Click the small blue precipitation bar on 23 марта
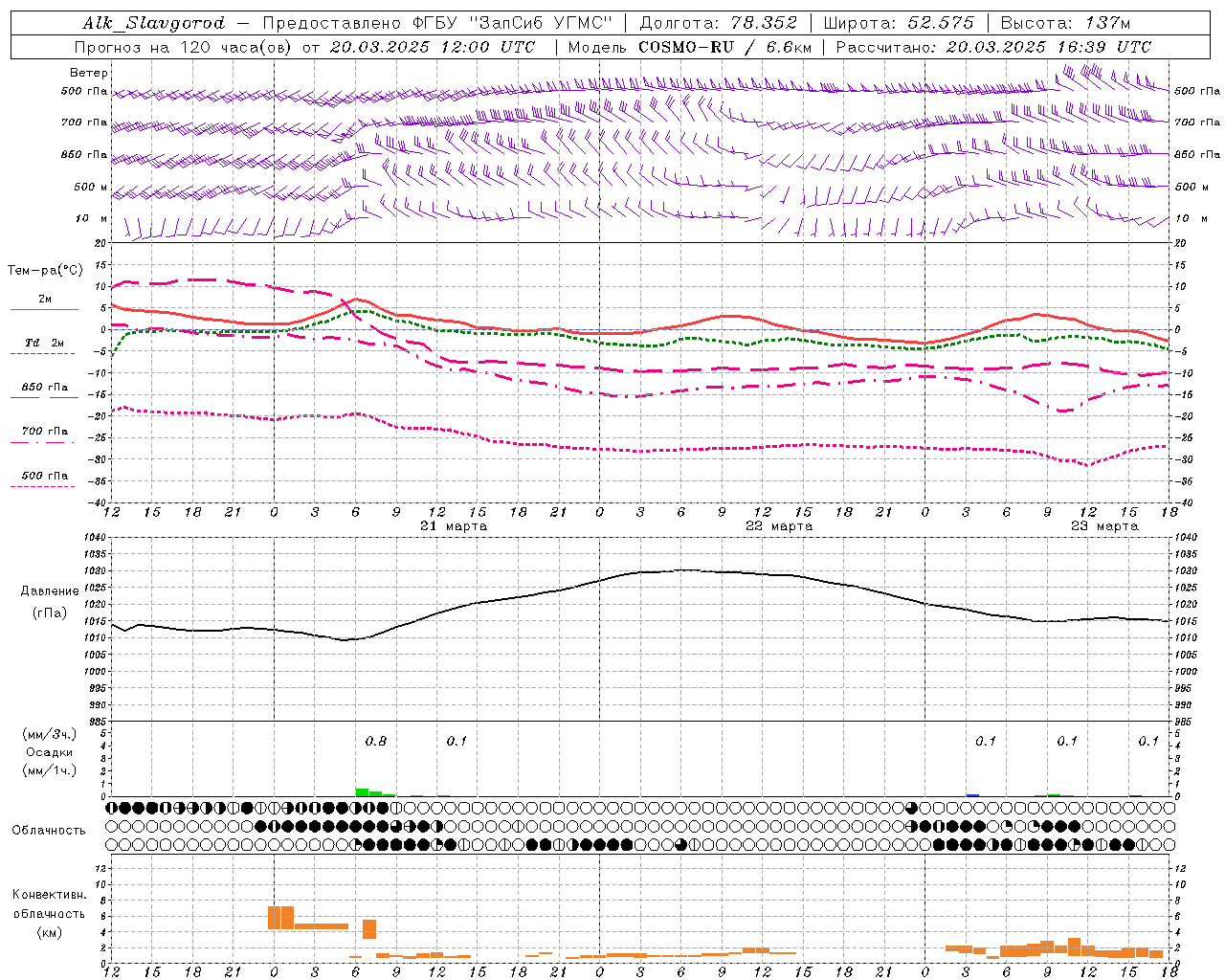Image resolution: width=1225 pixels, height=980 pixels. [972, 794]
